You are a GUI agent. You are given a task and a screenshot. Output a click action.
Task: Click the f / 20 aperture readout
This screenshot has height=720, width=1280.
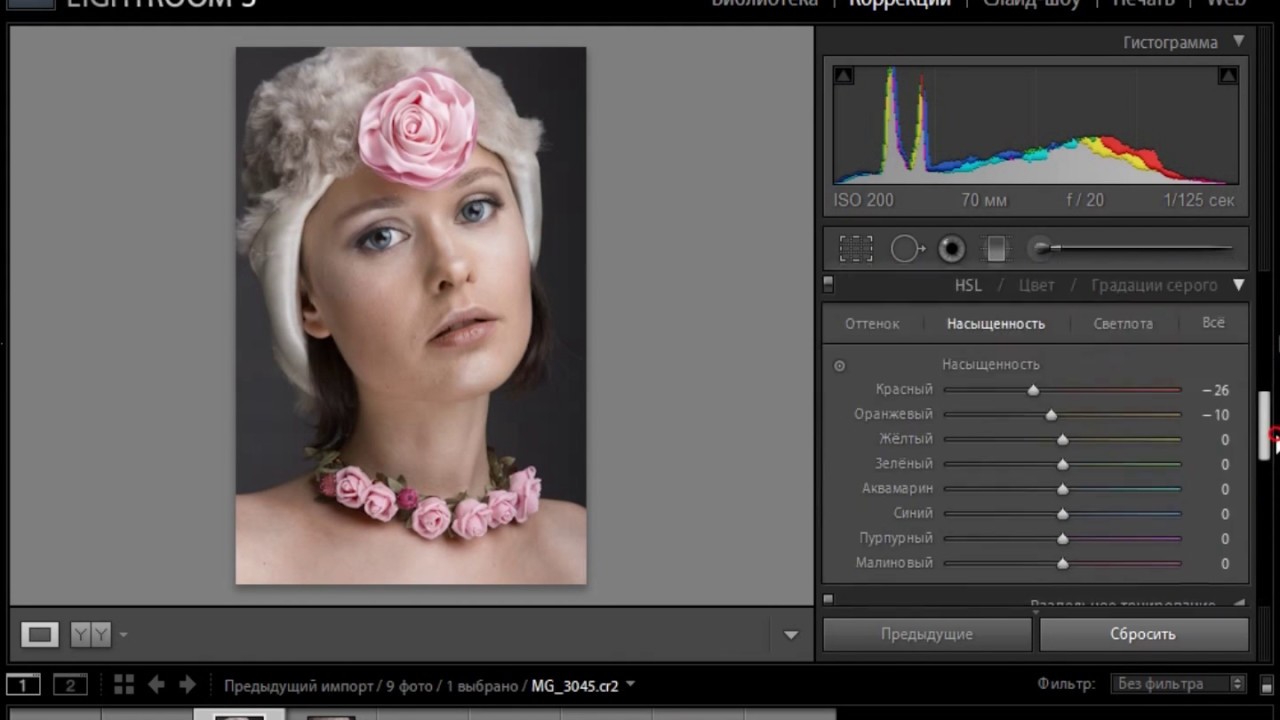[1085, 200]
